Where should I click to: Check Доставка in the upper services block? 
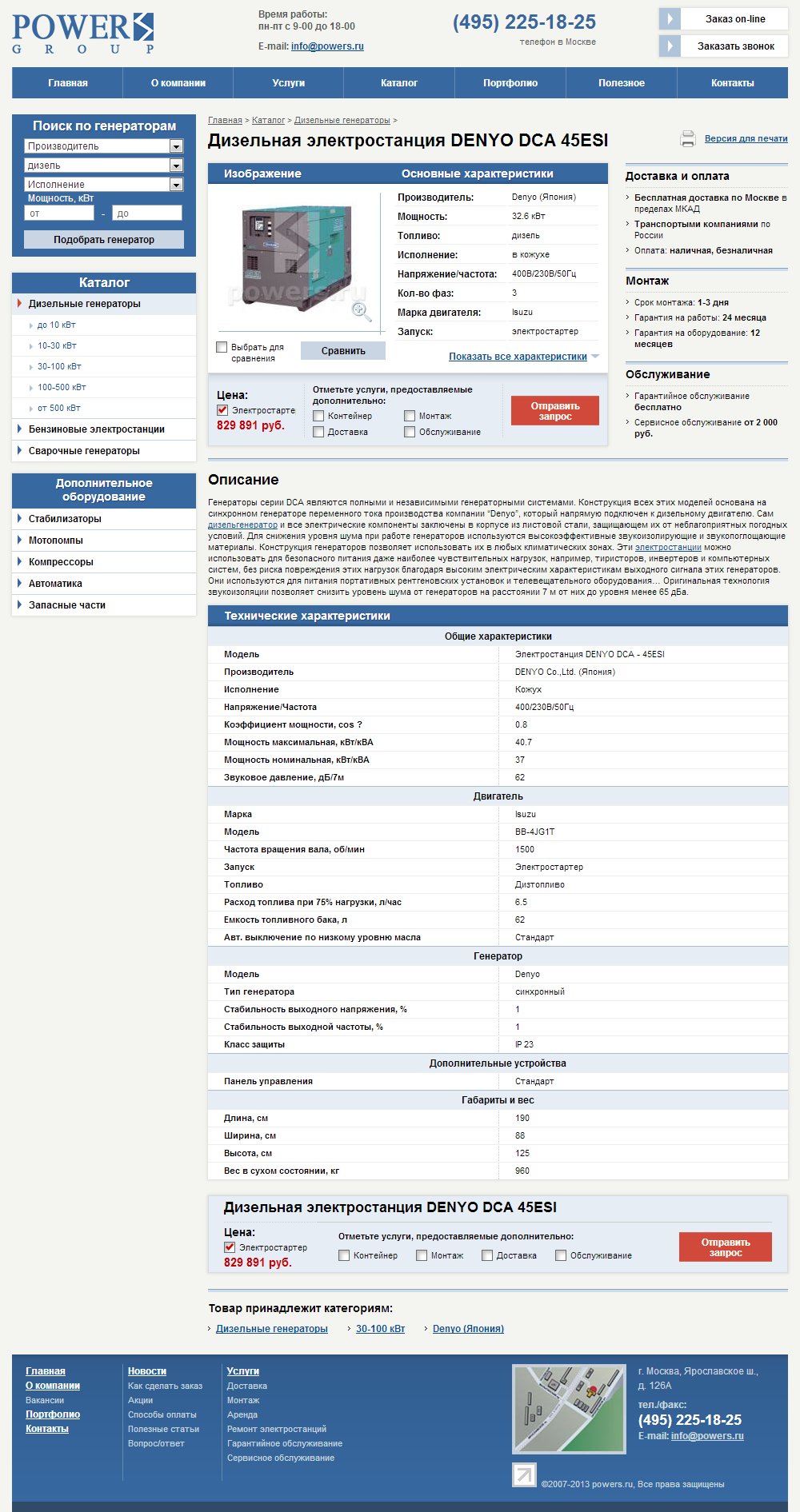point(318,432)
